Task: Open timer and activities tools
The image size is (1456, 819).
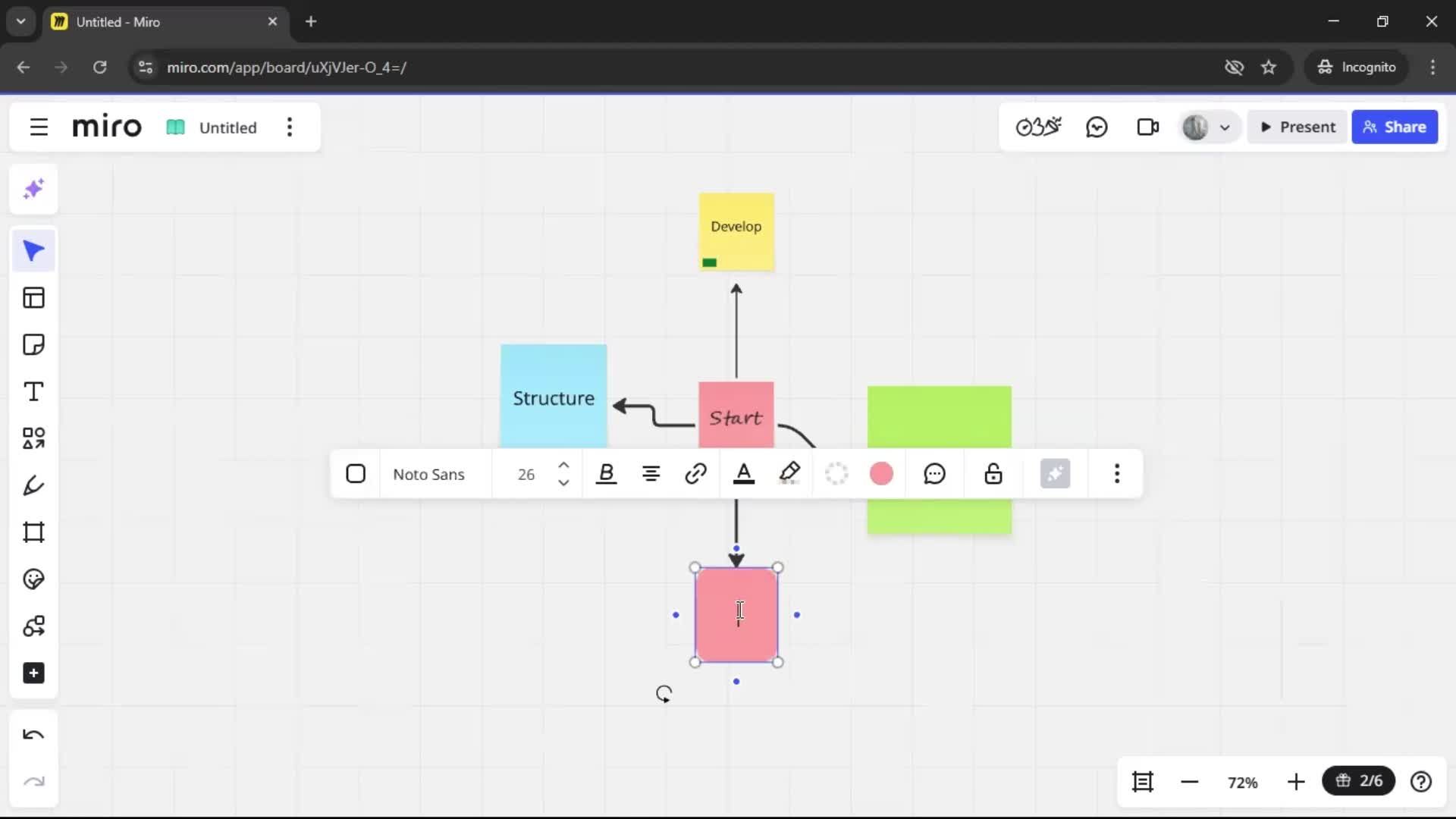Action: 1038,127
